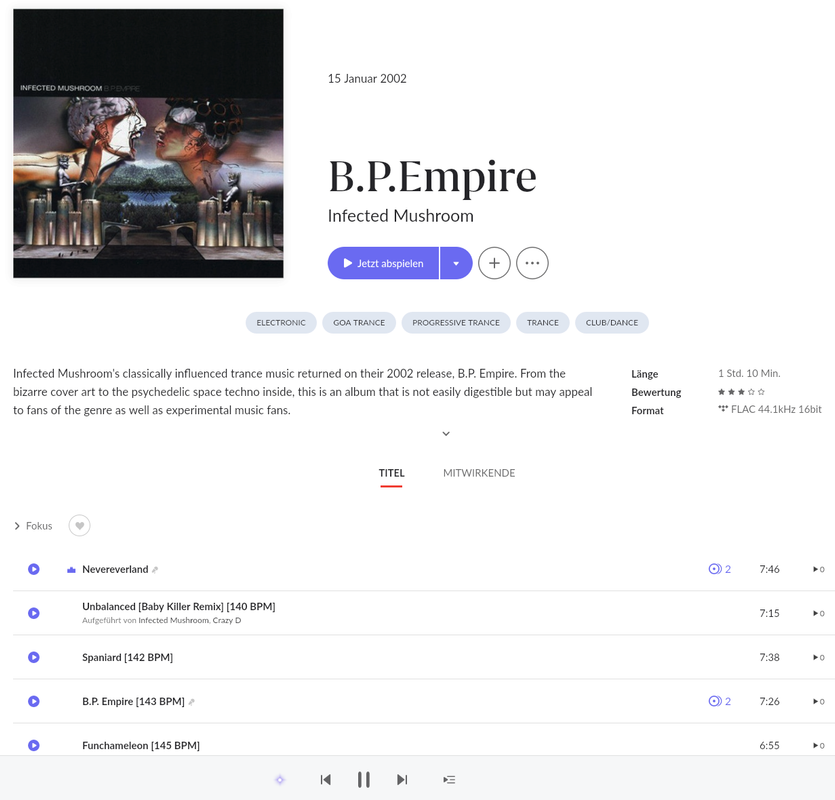Select the Nevereverland track title
Screen dimensions: 835x800
click(x=115, y=569)
